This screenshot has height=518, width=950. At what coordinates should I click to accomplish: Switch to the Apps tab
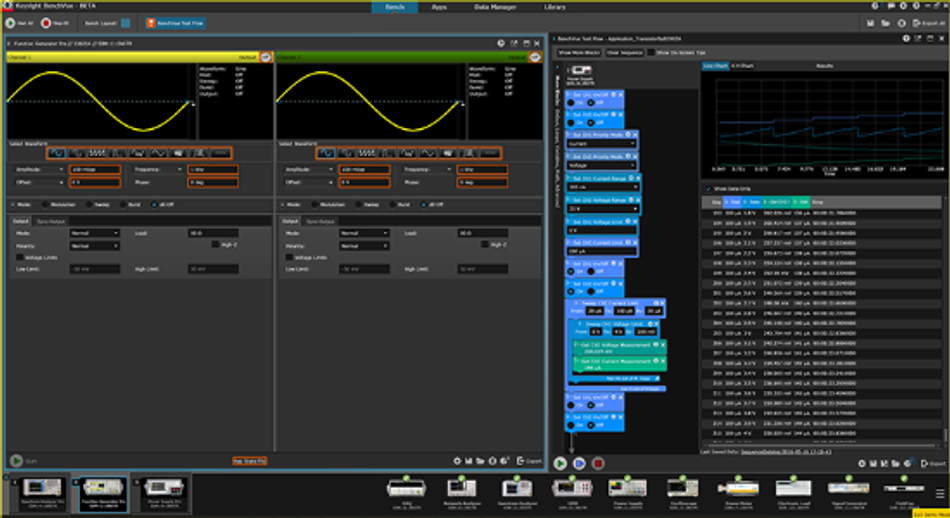click(x=439, y=7)
